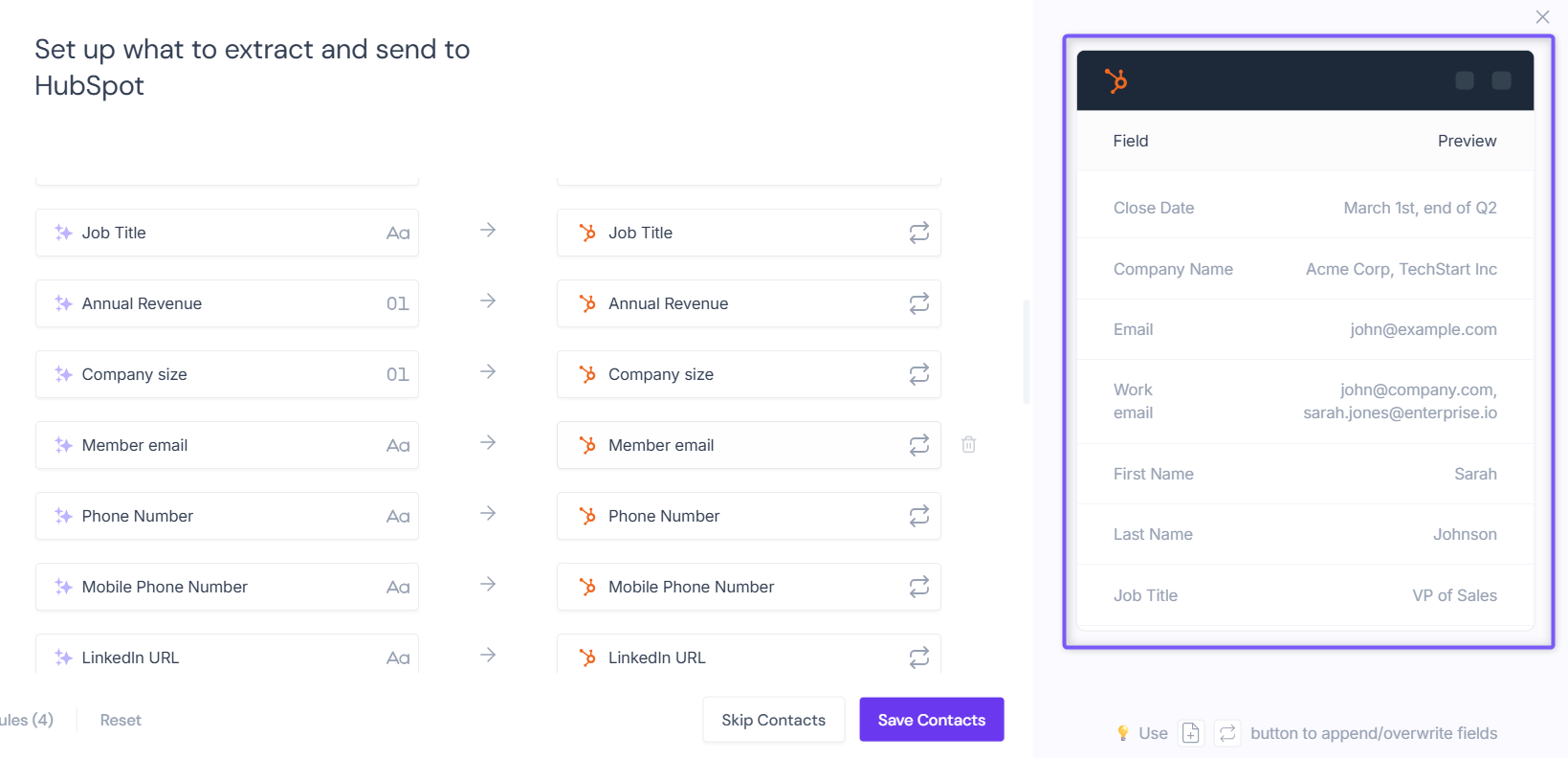
Task: Click the Field column header
Action: (1131, 141)
